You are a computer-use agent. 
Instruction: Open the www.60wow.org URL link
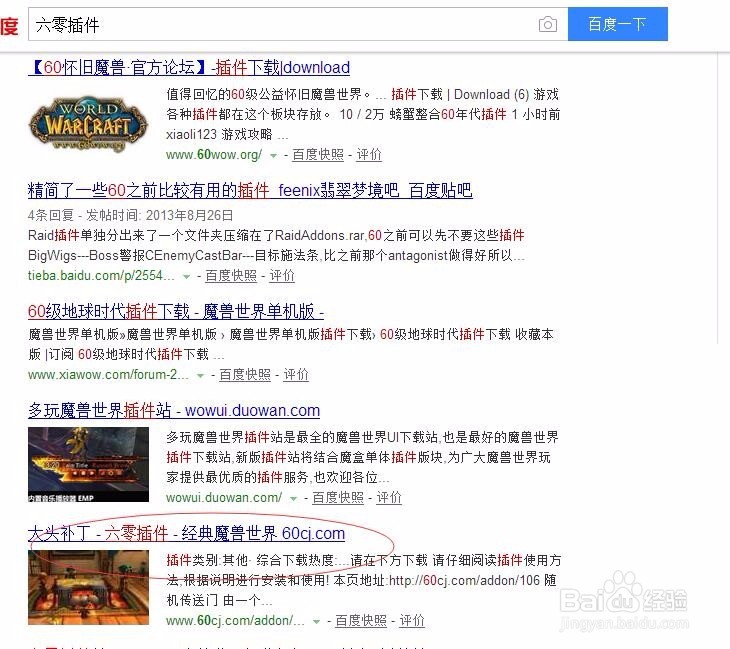[214, 155]
